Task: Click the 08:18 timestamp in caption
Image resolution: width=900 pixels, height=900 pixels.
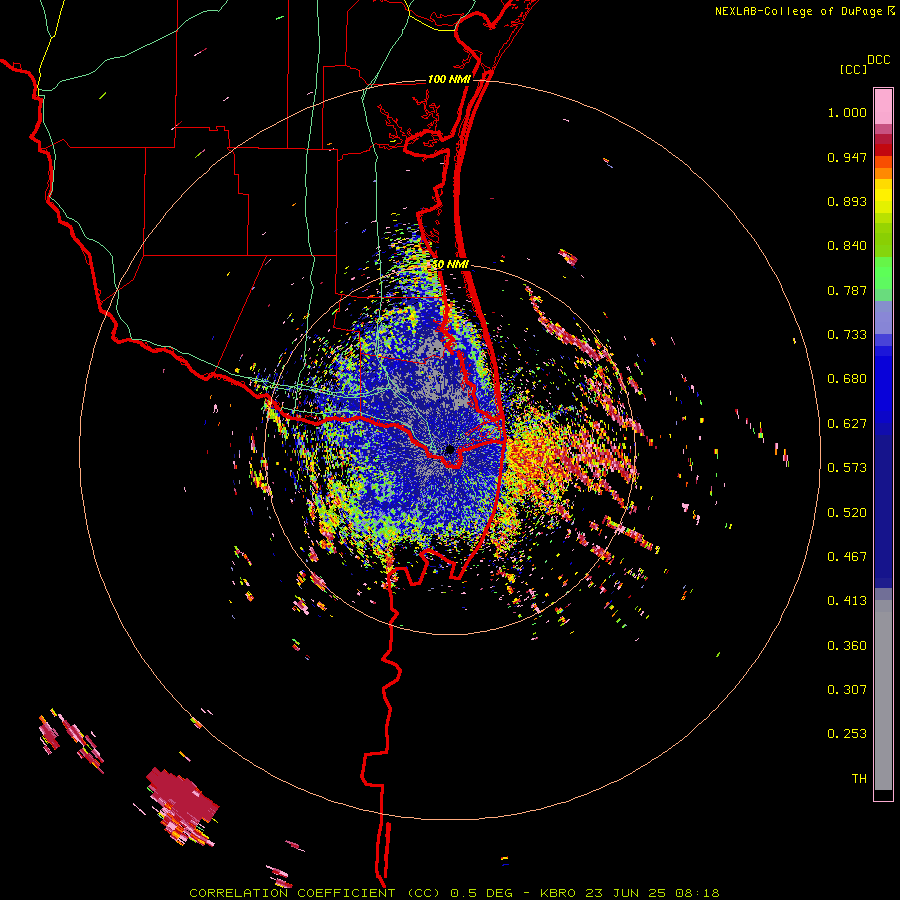Action: 699,893
